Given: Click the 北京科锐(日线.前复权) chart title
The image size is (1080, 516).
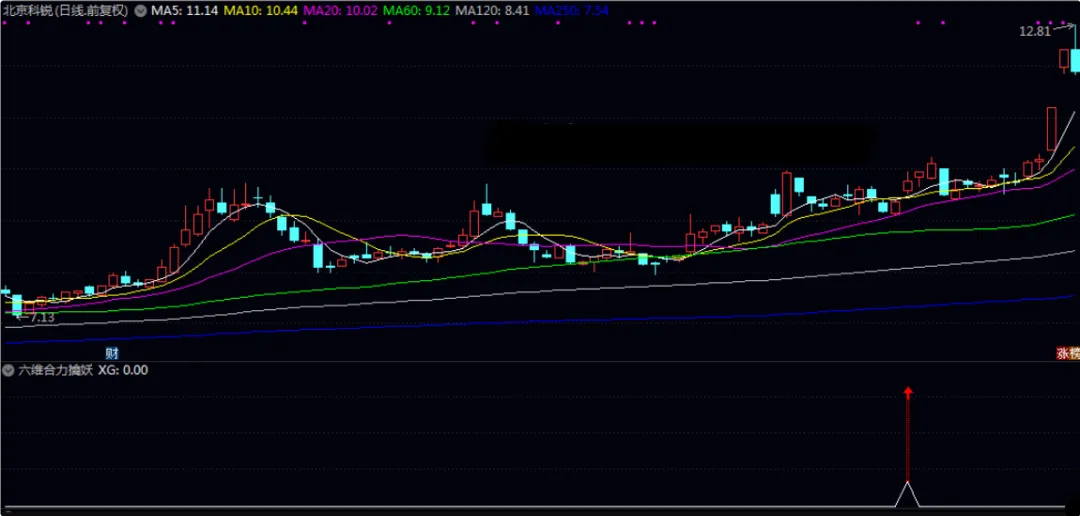Looking at the screenshot, I should point(67,11).
